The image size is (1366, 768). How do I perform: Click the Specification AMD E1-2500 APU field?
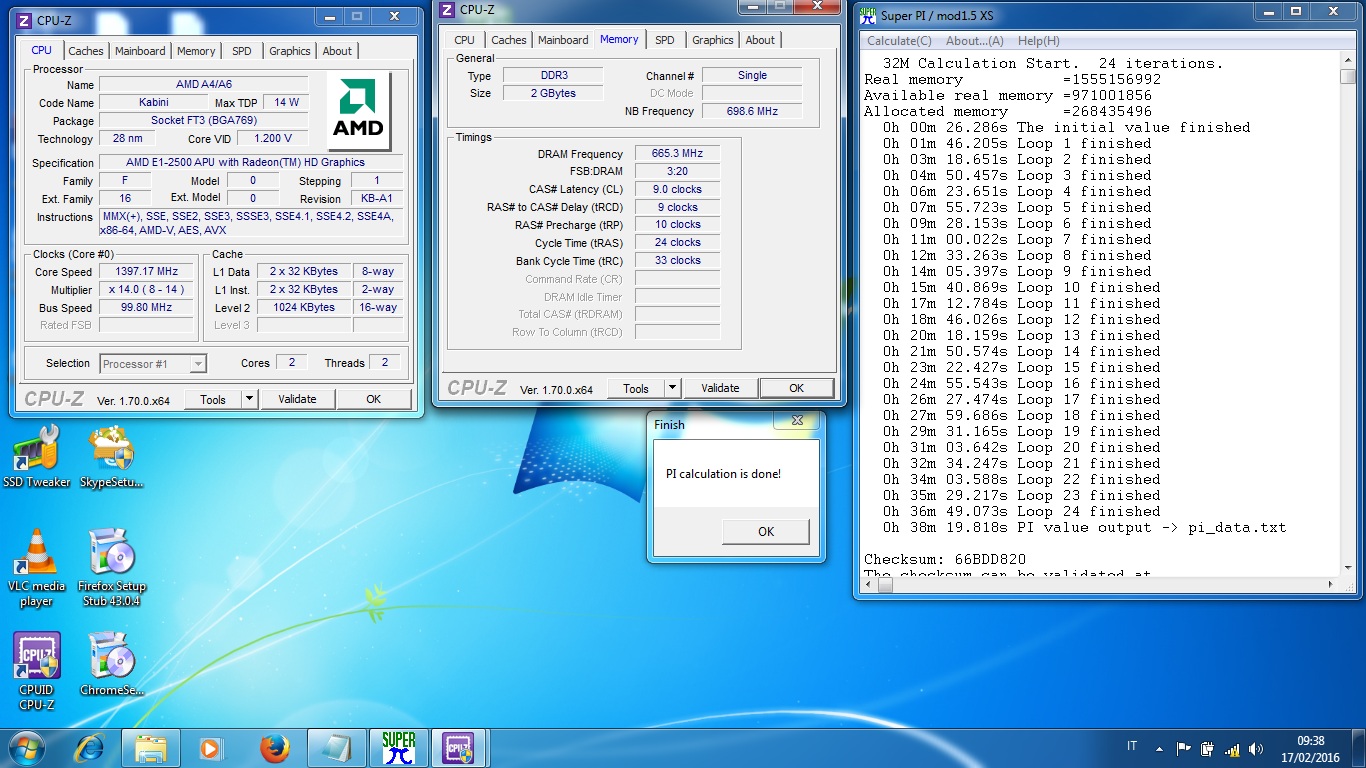coord(251,163)
